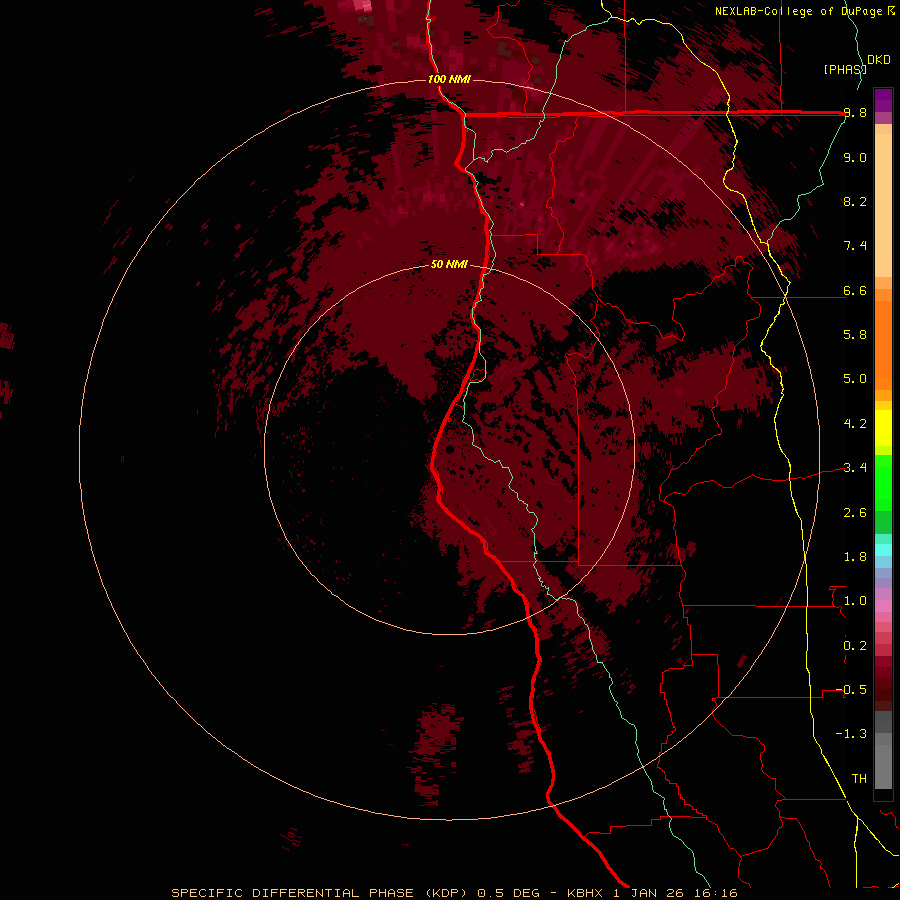Click the 100 NMI range ring label
This screenshot has height=900, width=900.
pyautogui.click(x=449, y=79)
